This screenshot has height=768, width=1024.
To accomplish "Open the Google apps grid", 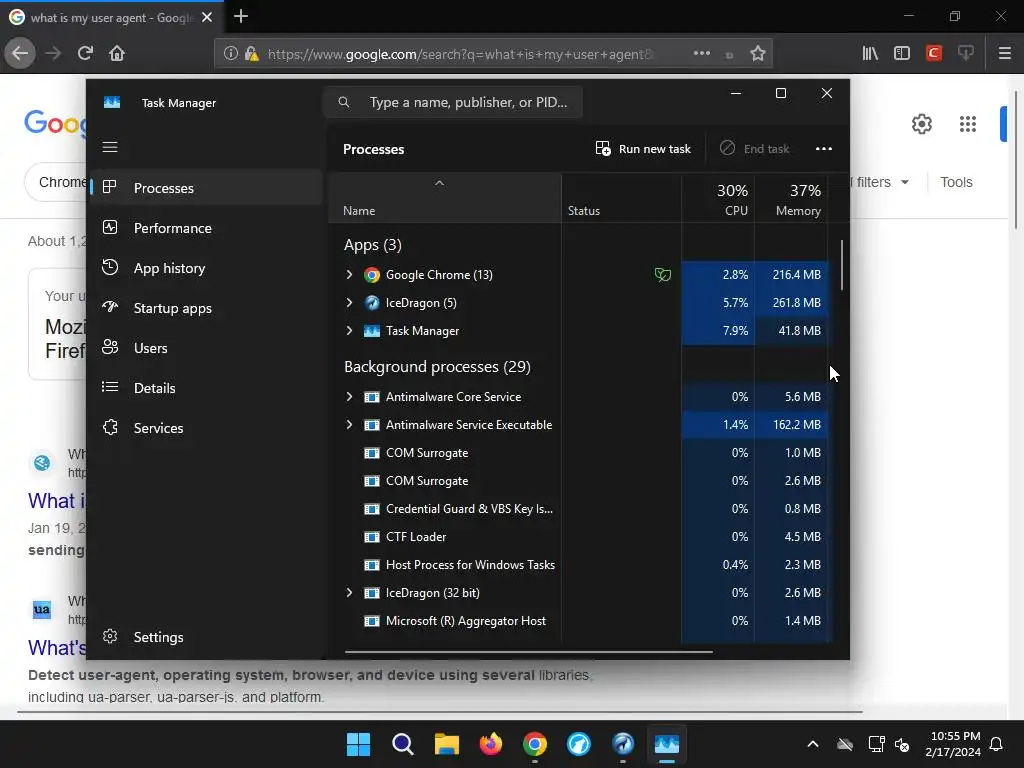I will click(968, 123).
